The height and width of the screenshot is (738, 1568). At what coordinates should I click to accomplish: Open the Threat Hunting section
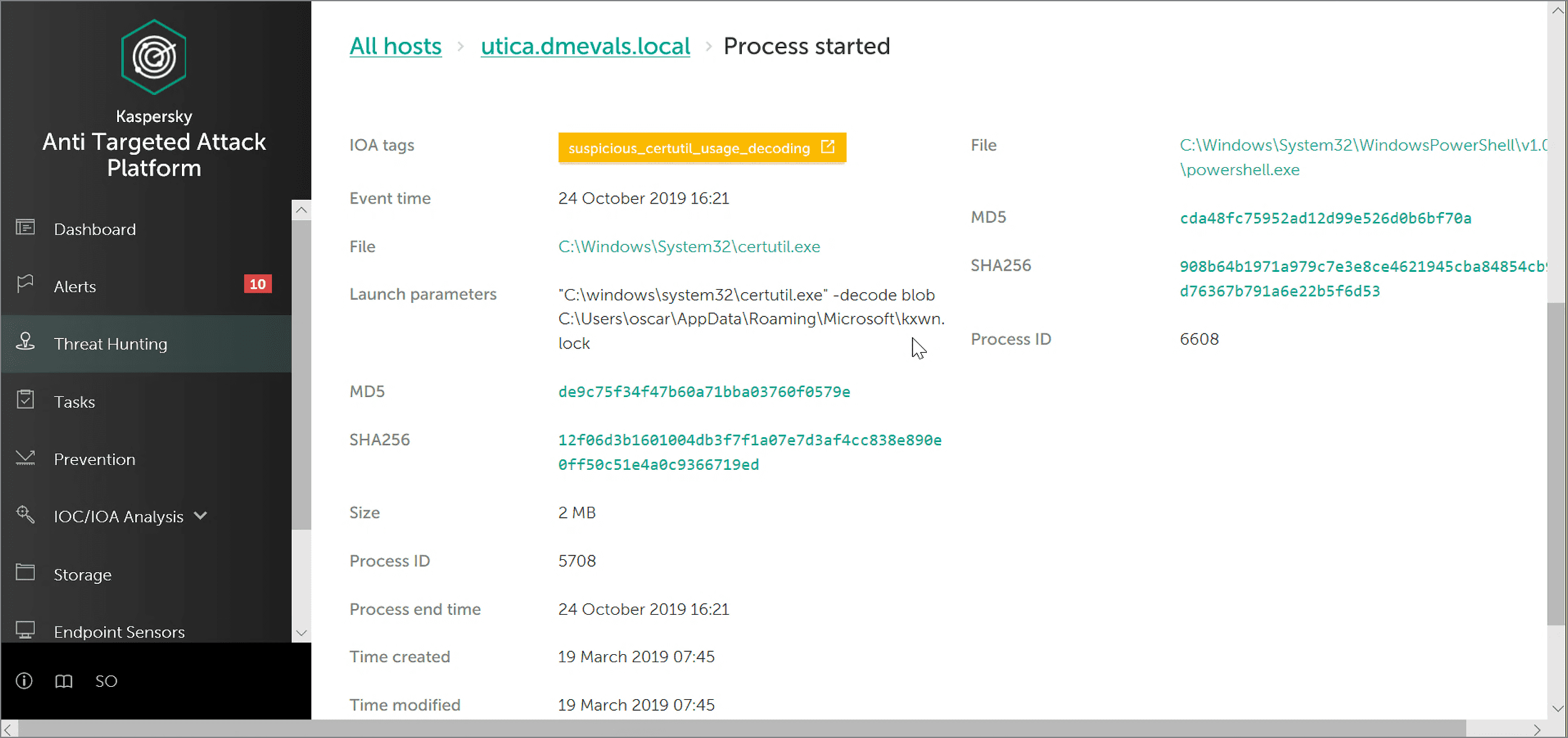(110, 344)
